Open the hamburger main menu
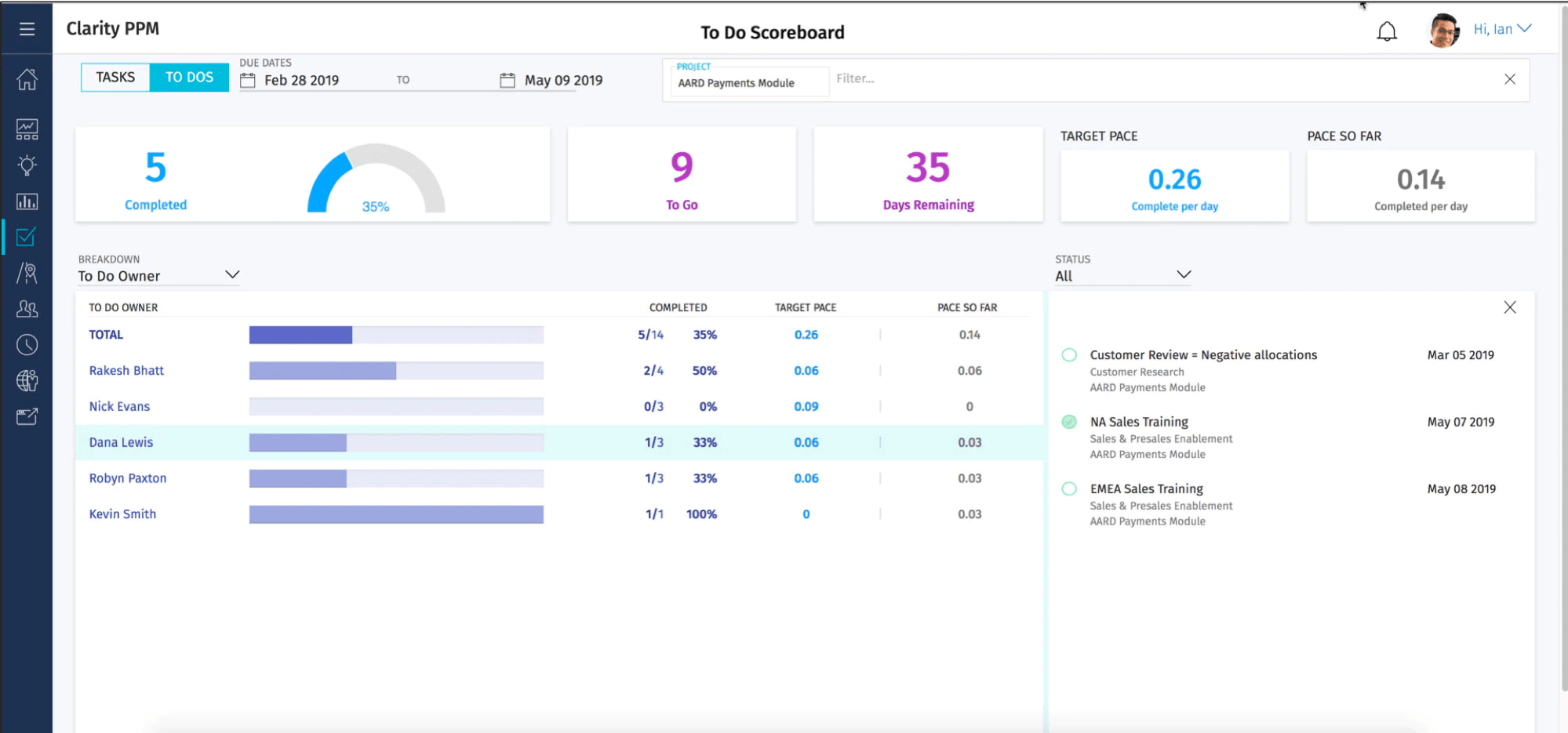This screenshot has width=1568, height=733. [27, 29]
